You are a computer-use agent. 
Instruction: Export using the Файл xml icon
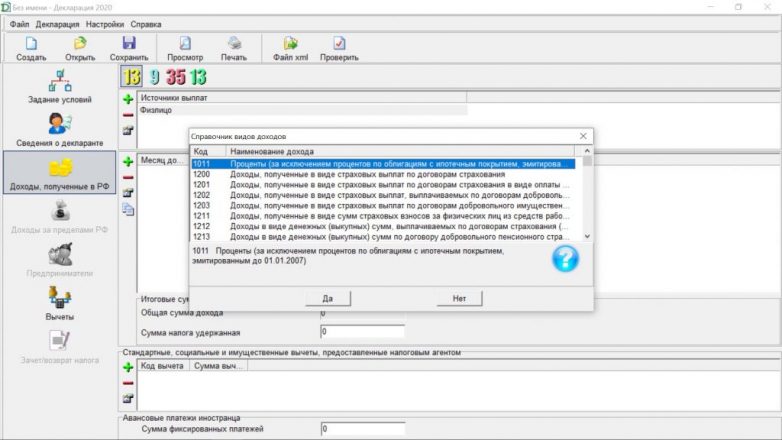coord(290,44)
